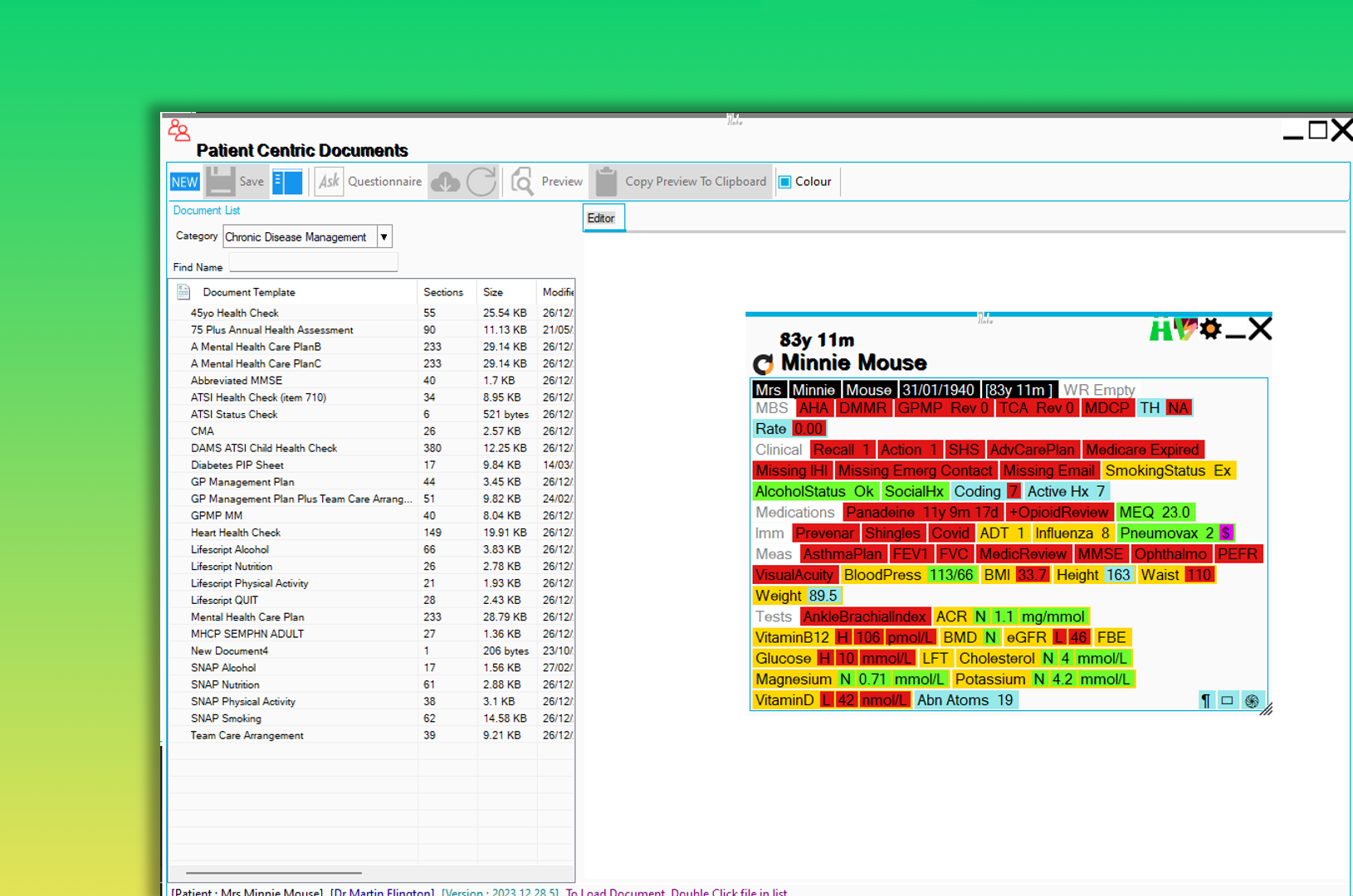
Task: Click the refresh icon beside Minnie Mouse
Action: pos(763,364)
